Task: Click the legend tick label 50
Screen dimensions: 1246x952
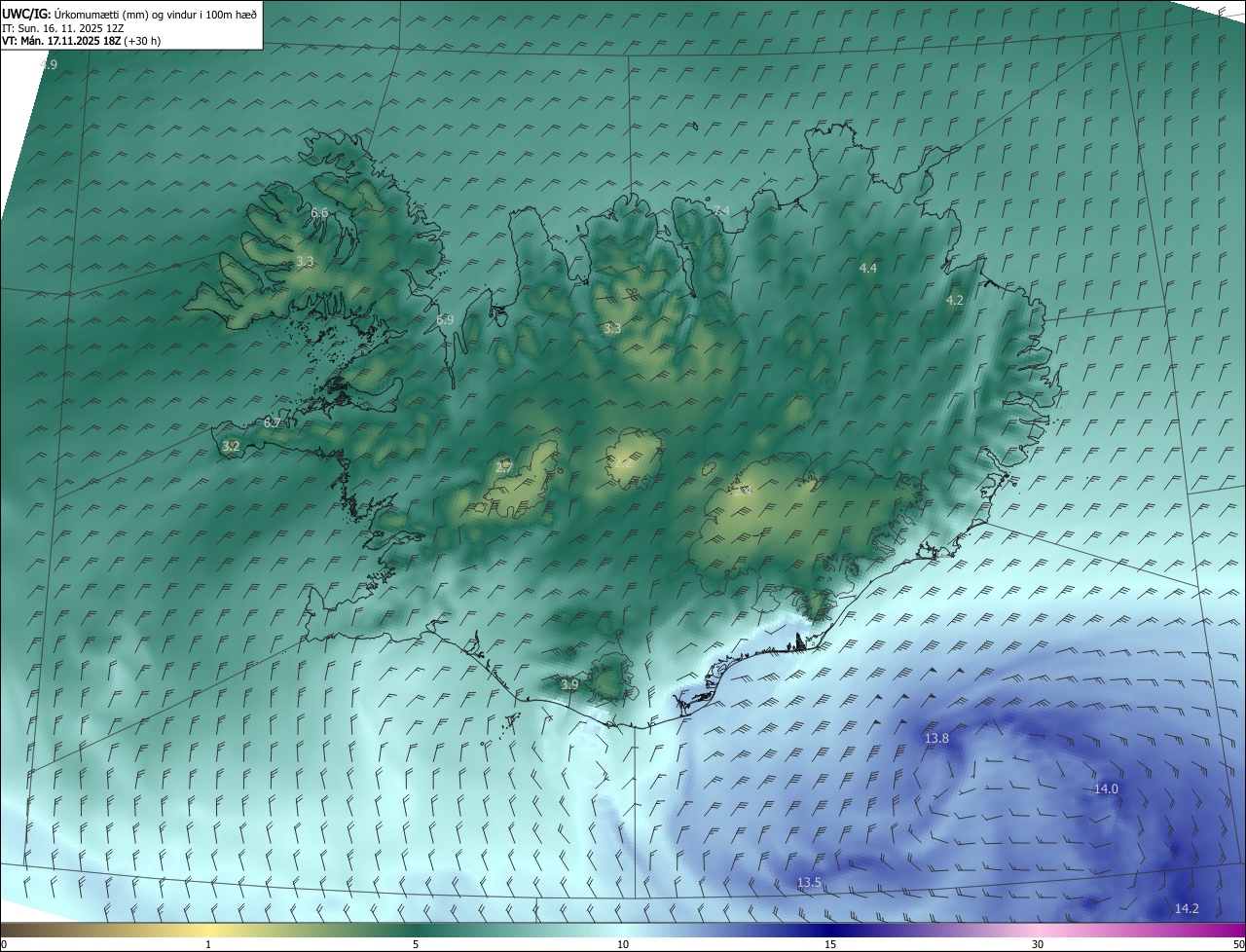Action: tap(1238, 944)
